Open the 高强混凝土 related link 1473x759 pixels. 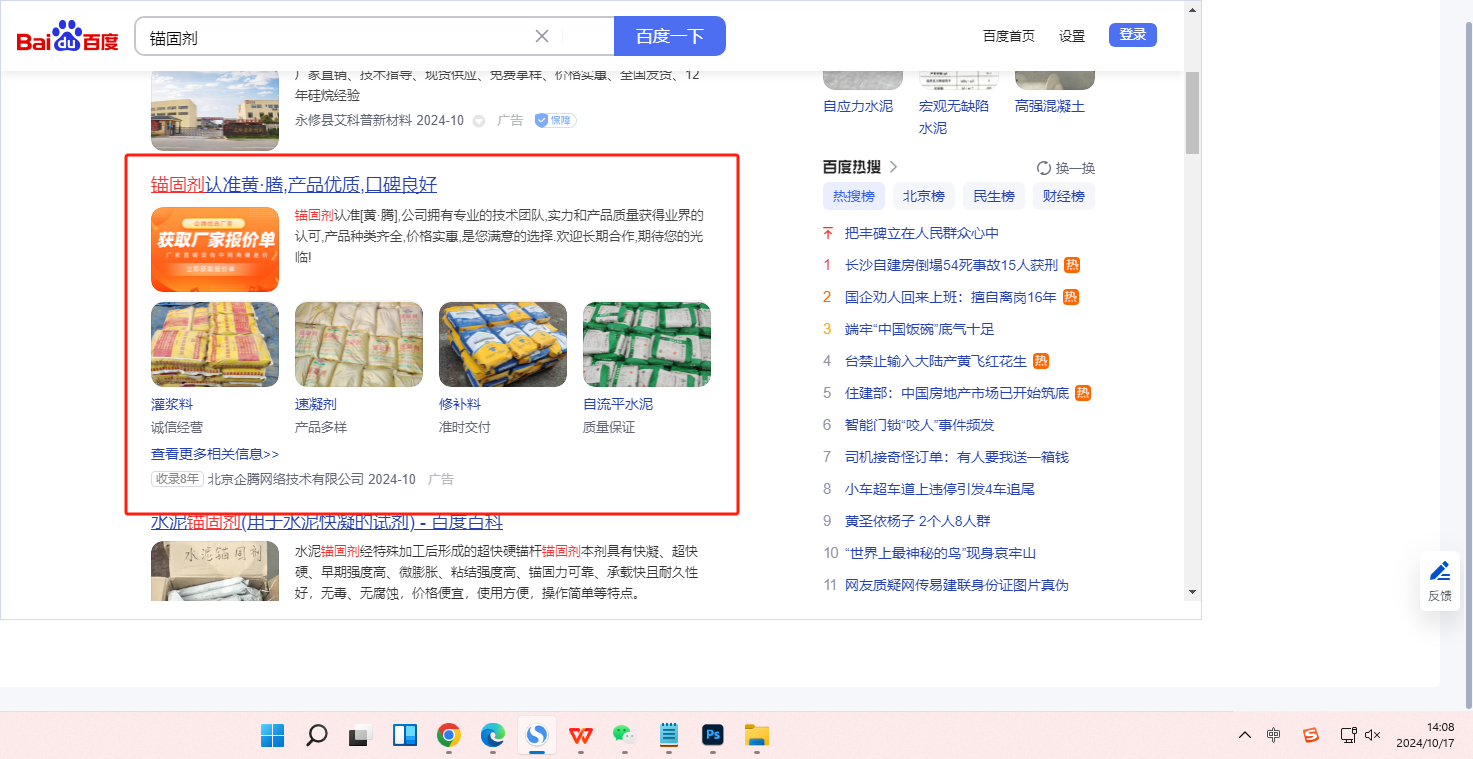(x=1050, y=106)
